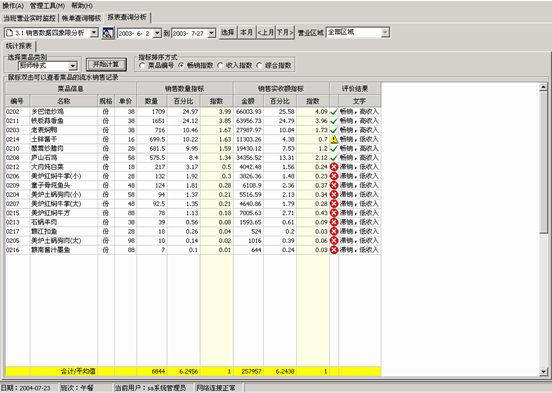This screenshot has width=552, height=393.
Task: Click the 合计/平均值 summary label
Action: click(x=78, y=371)
